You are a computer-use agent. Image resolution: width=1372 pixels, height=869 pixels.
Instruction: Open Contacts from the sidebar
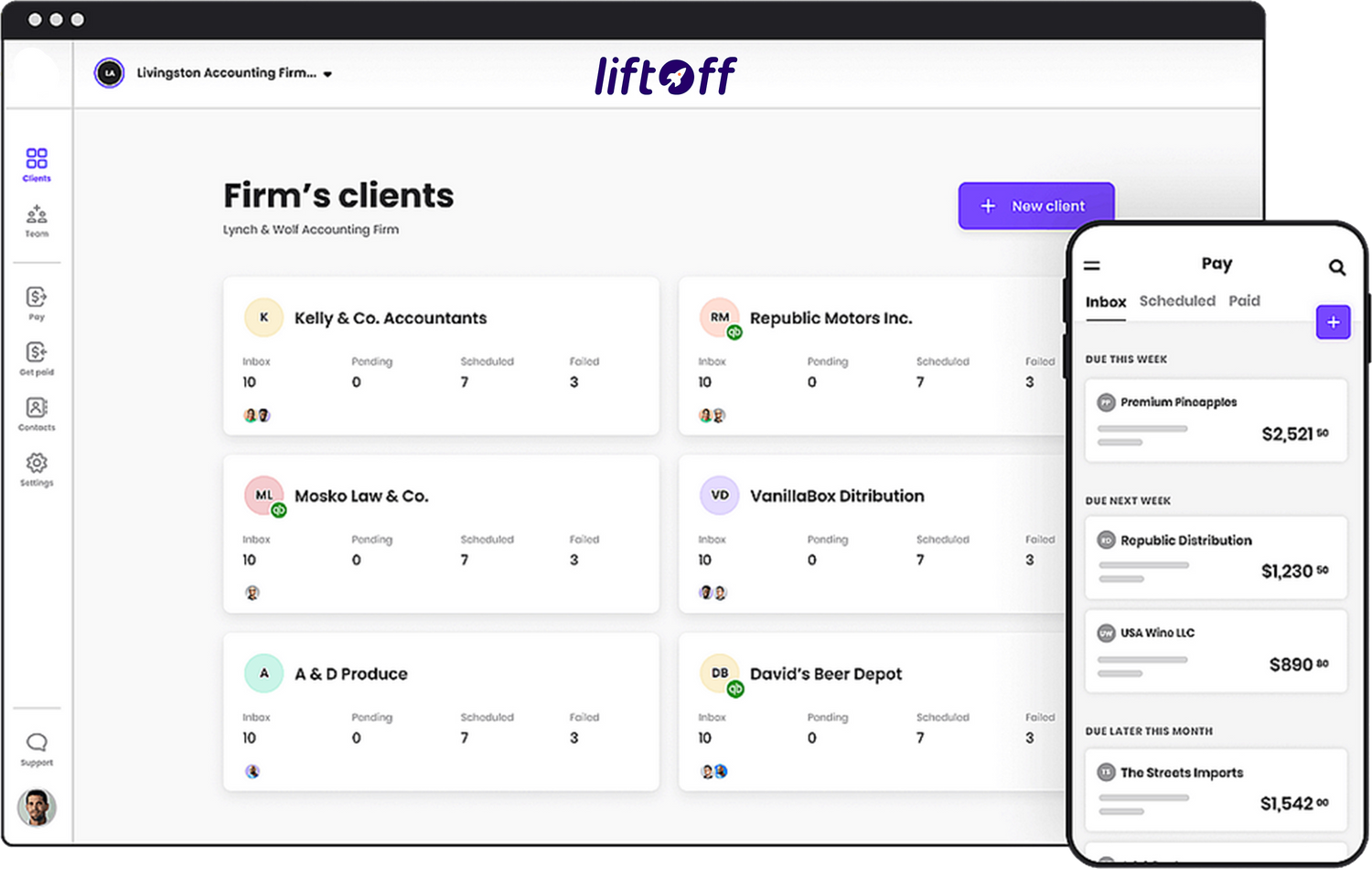37,413
